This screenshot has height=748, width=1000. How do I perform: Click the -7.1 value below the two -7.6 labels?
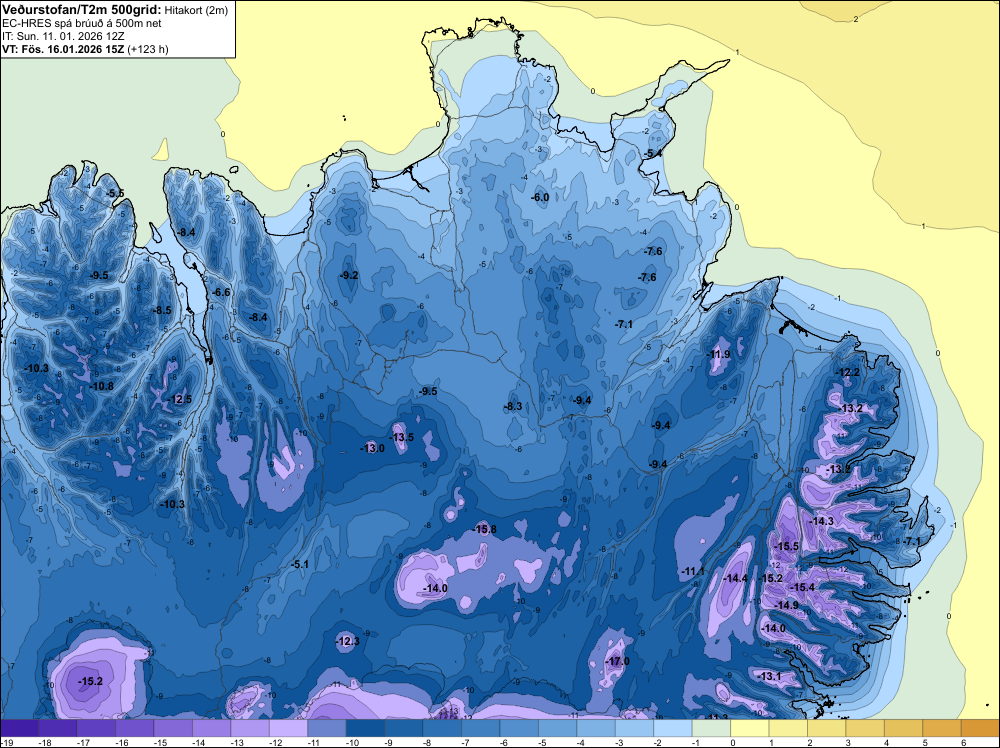click(624, 325)
